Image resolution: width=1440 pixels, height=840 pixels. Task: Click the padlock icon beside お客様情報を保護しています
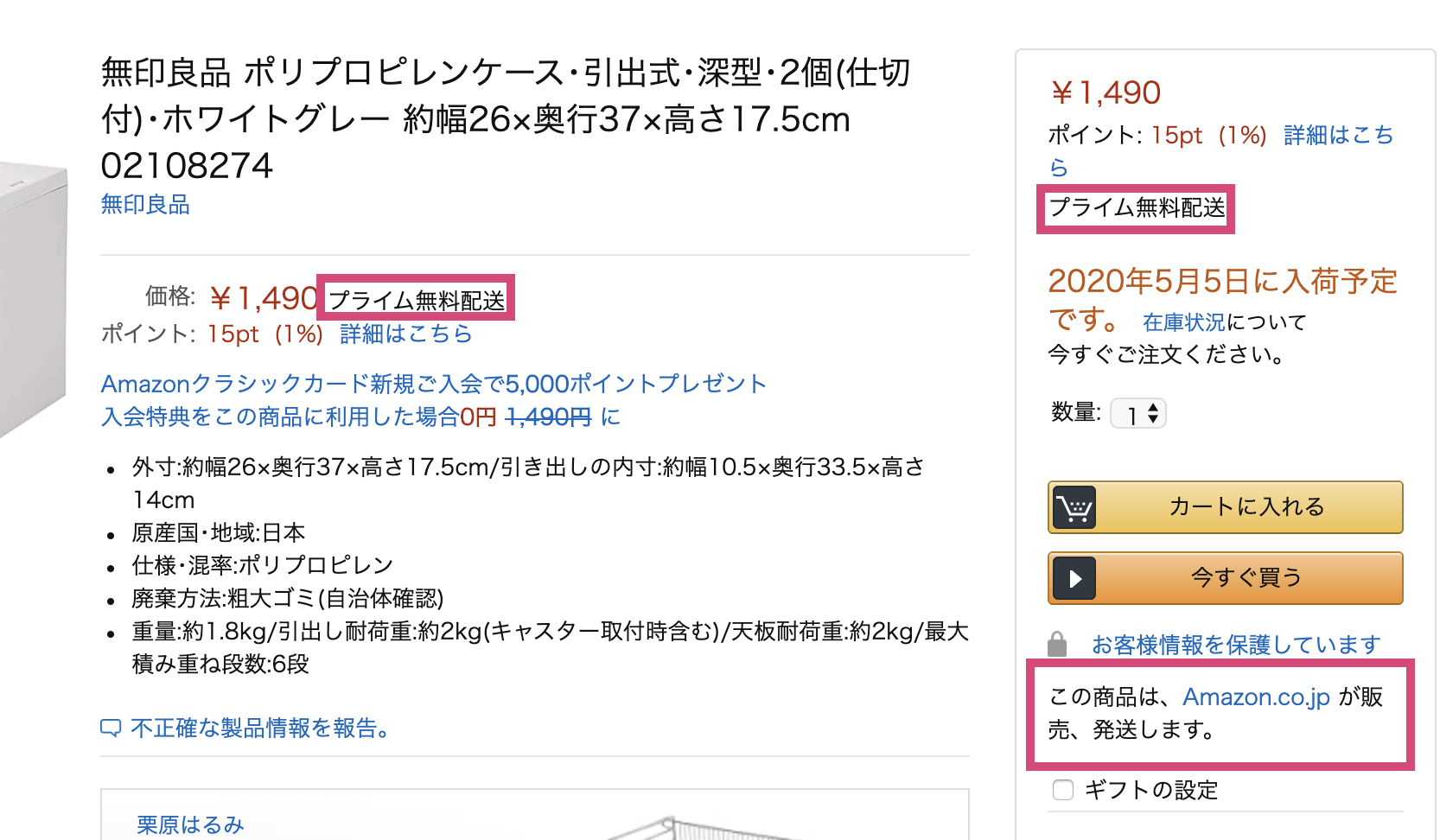[x=1057, y=644]
